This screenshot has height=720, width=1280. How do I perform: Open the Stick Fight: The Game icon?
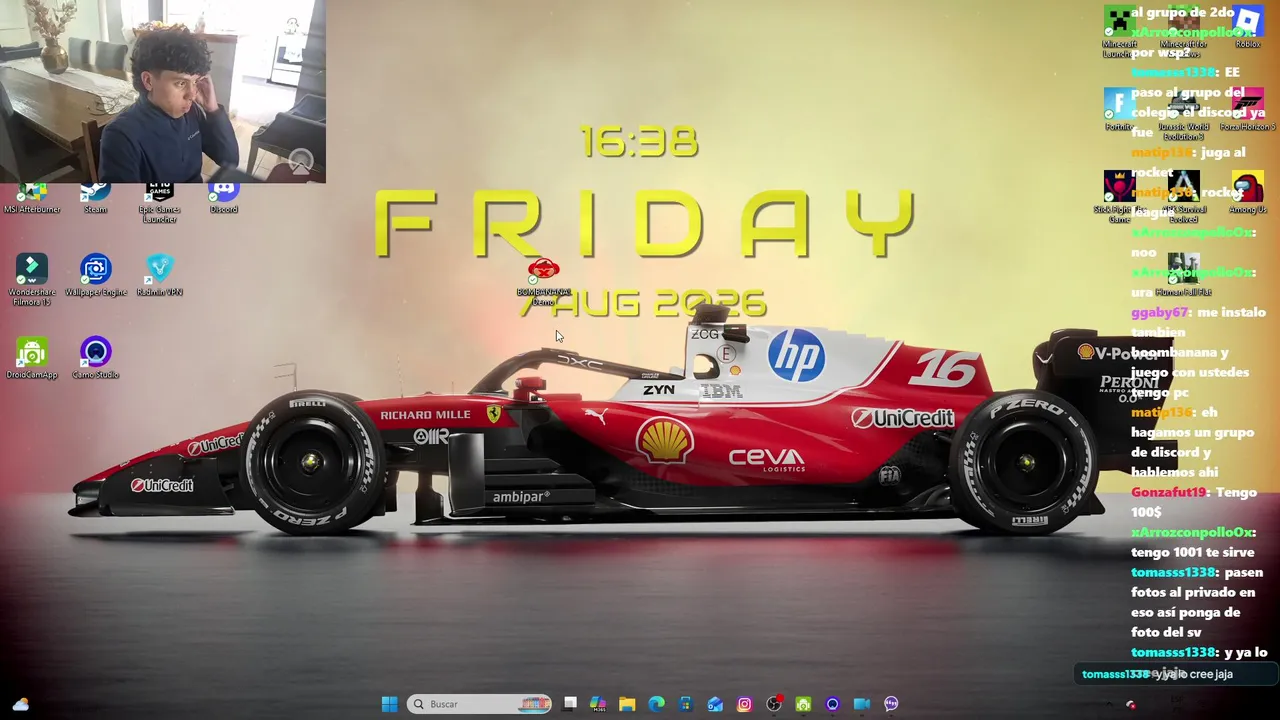(x=1120, y=197)
